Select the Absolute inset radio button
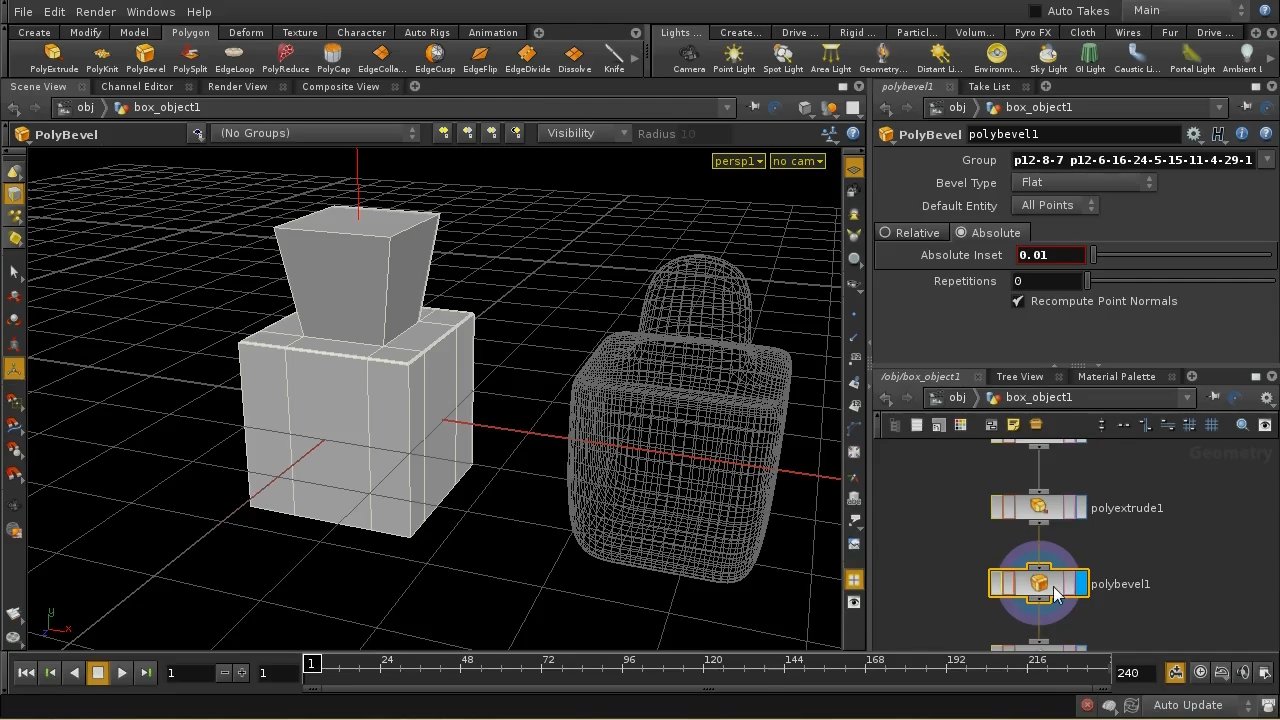Screen dimensions: 1280x720 (x=961, y=232)
